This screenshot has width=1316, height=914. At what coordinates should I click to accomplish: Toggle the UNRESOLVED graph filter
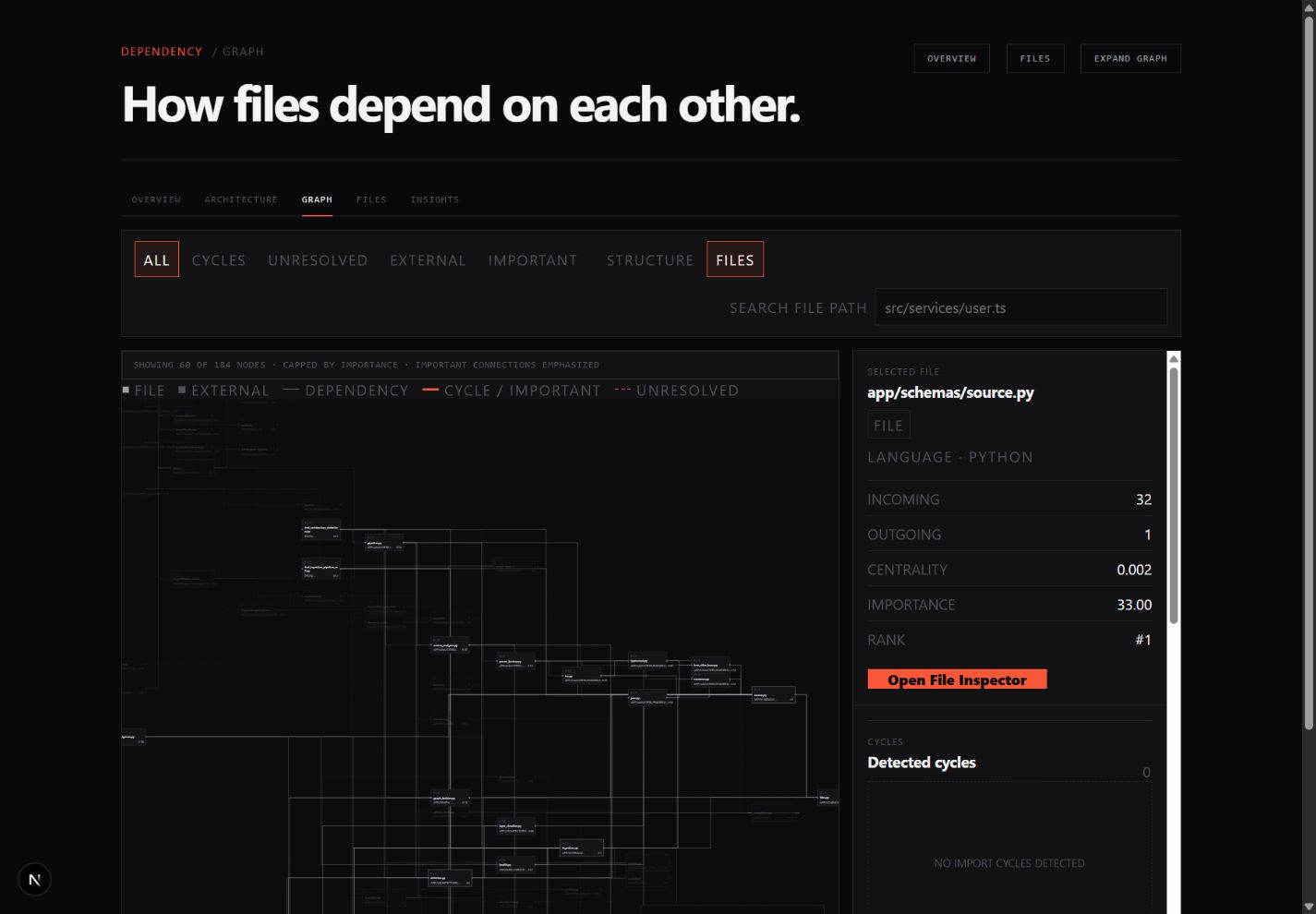coord(318,260)
